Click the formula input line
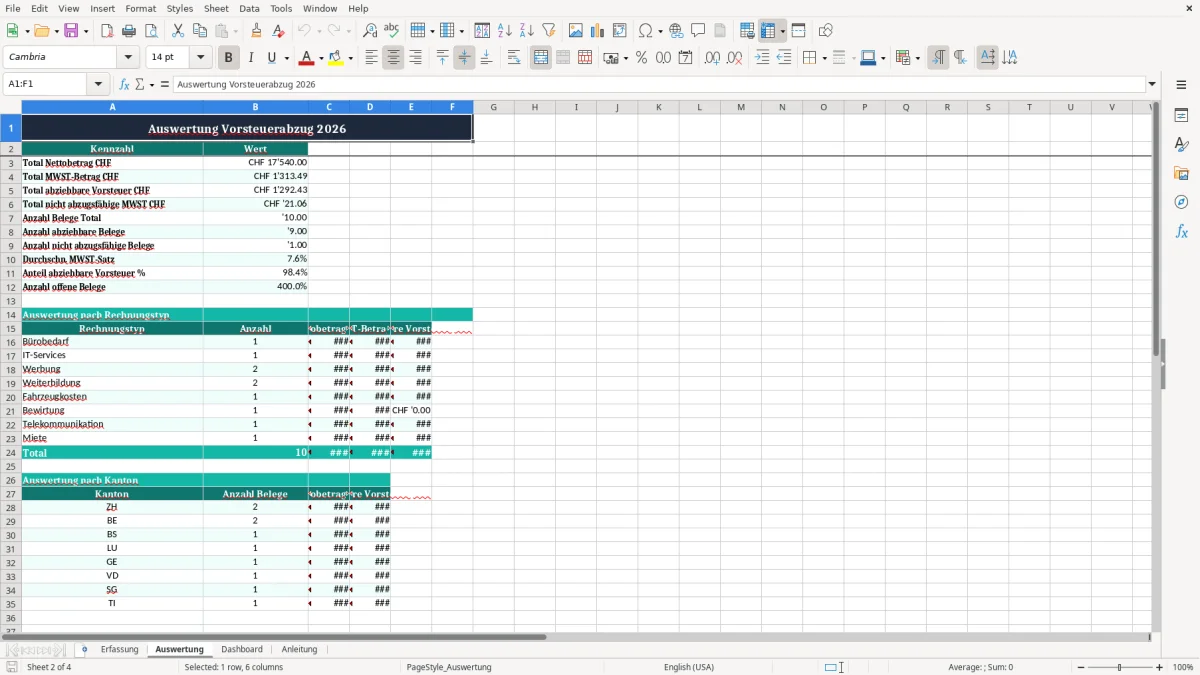The width and height of the screenshot is (1200, 675). coord(658,84)
